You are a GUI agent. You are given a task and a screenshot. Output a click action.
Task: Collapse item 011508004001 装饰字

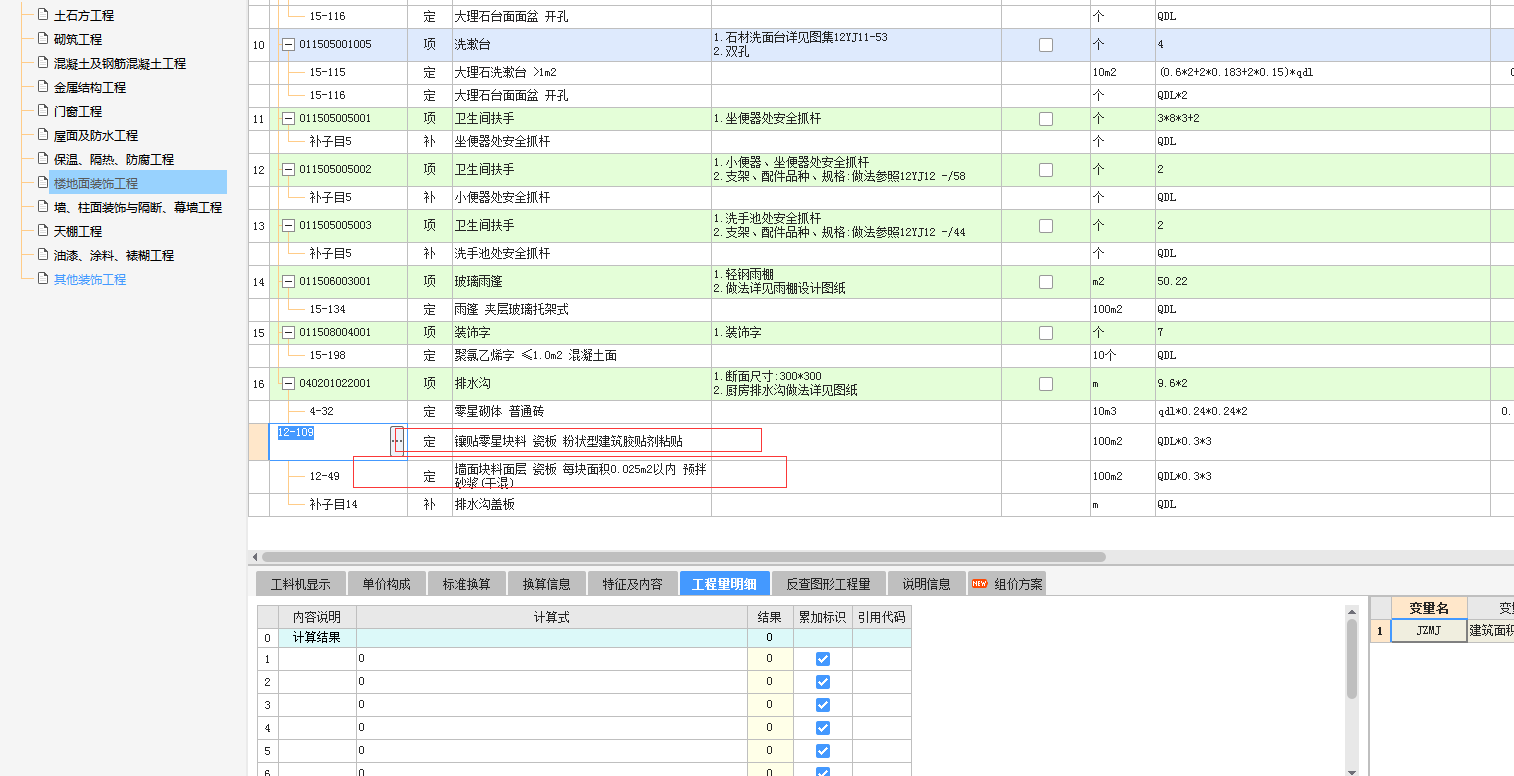click(289, 332)
